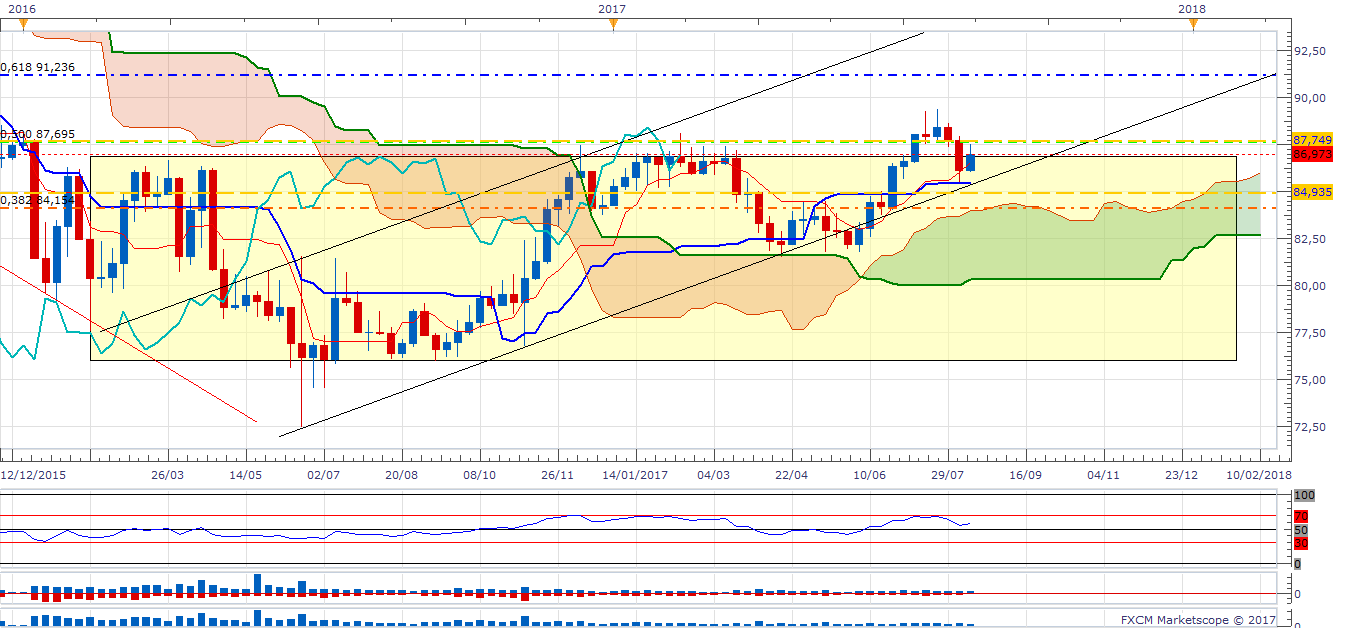The height and width of the screenshot is (628, 1349).
Task: Click the red RSI 30 level label
Action: pyautogui.click(x=1300, y=543)
